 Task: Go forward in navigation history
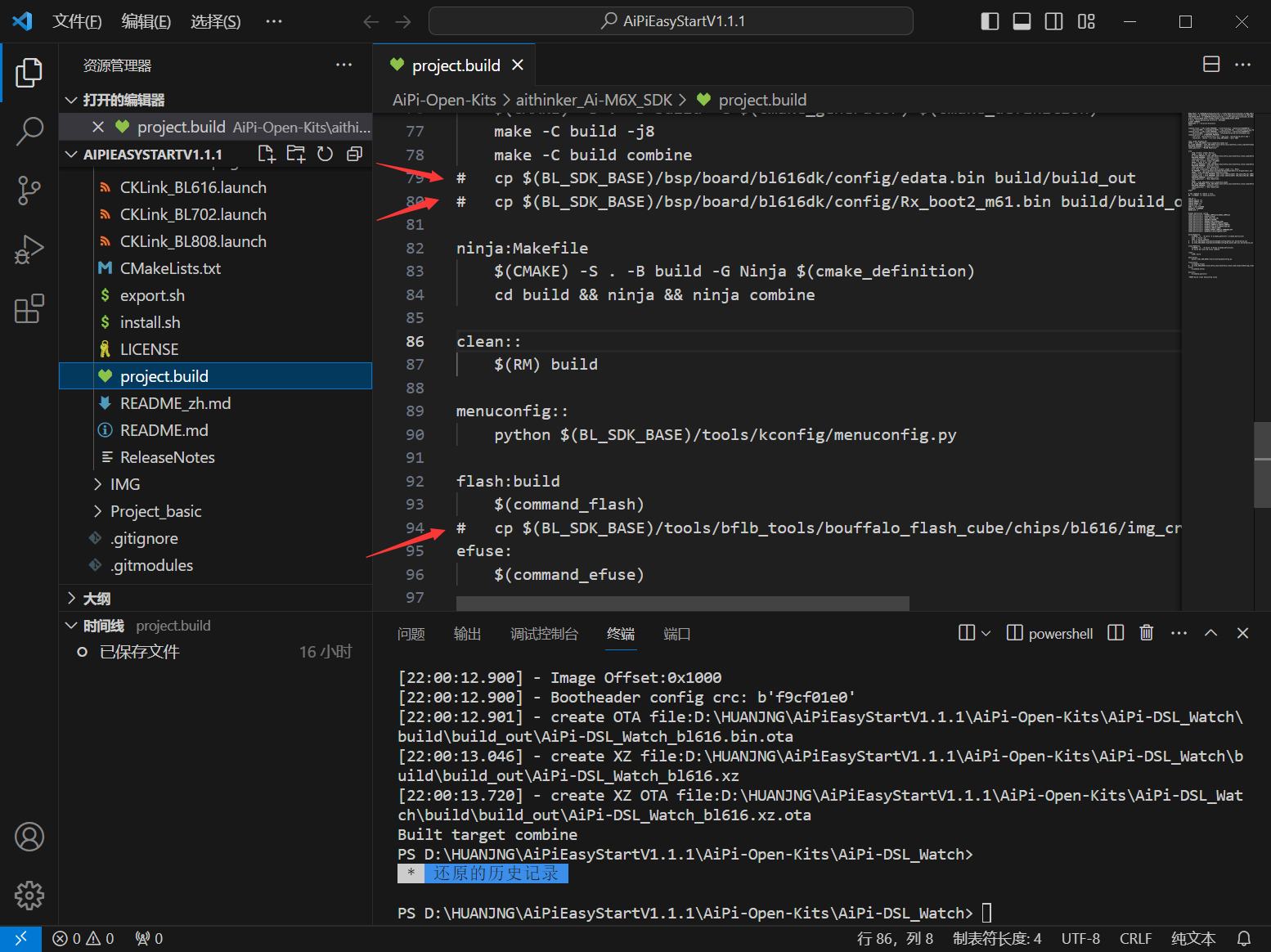point(403,21)
